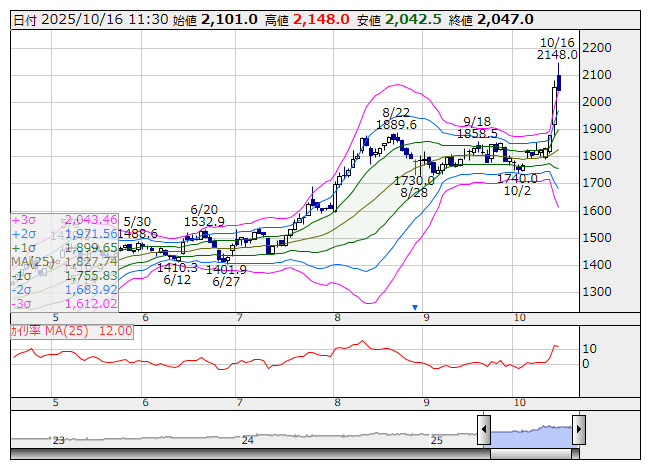Click the 8/22 1889.6 peak label

coord(396,119)
